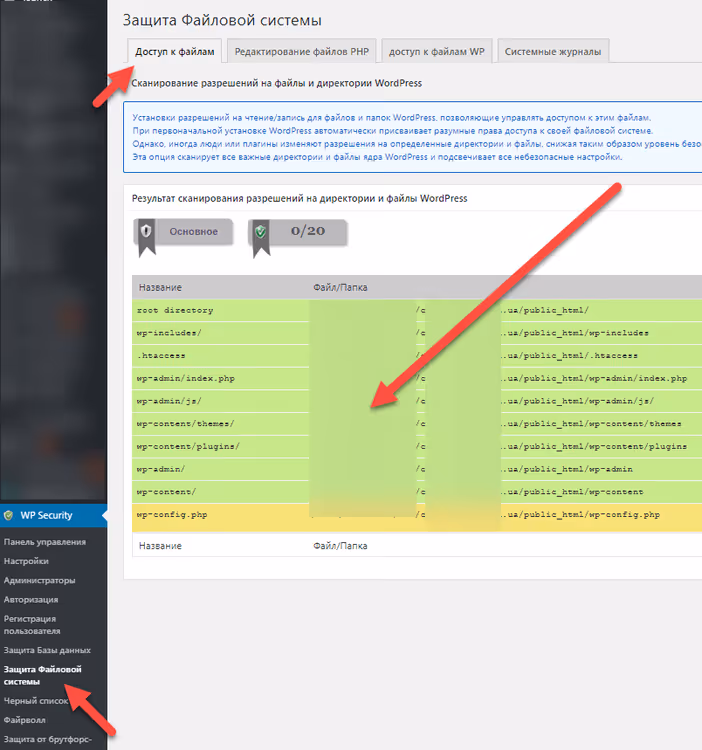Image resolution: width=702 pixels, height=750 pixels.
Task: Open WP Security in the sidebar
Action: 46,515
